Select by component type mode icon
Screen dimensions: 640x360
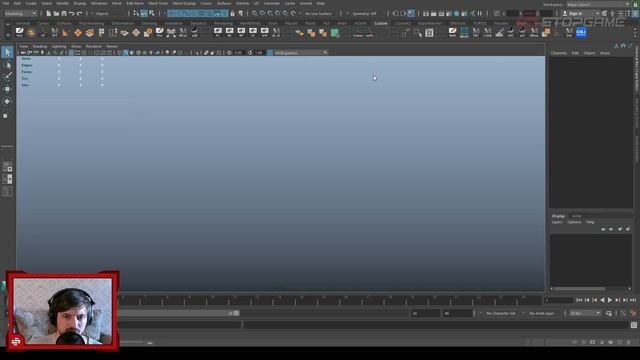[x=151, y=13]
